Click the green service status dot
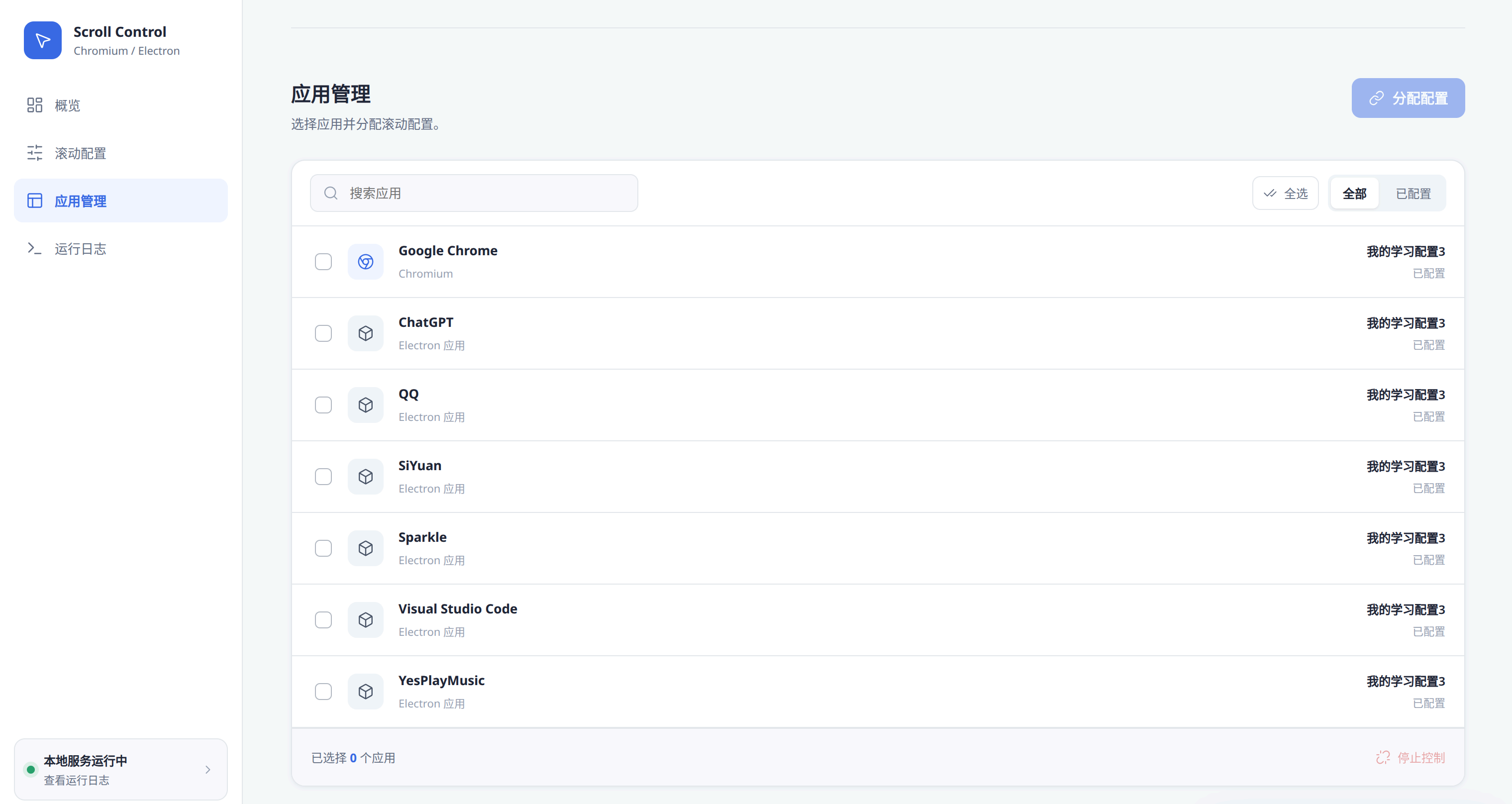1512x804 pixels. pyautogui.click(x=30, y=769)
